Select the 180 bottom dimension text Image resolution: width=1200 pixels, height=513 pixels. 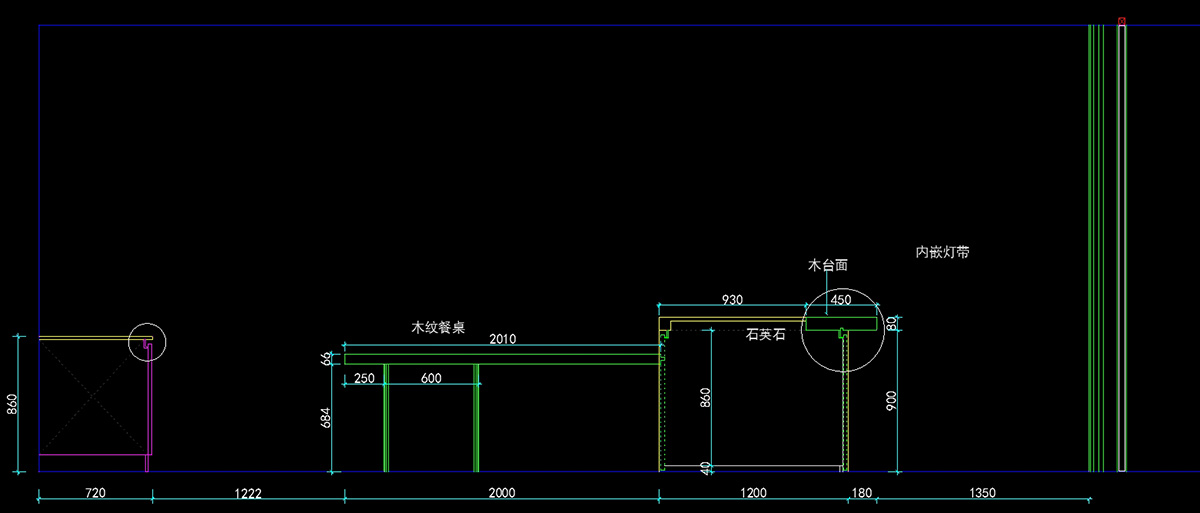click(860, 492)
